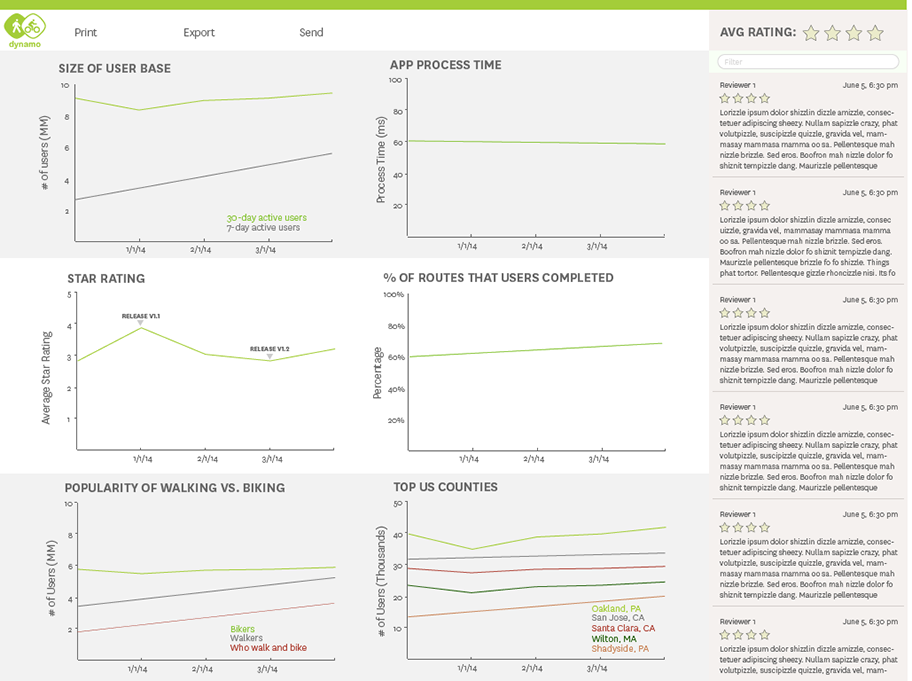The width and height of the screenshot is (912, 681).
Task: Open the Print option
Action: (86, 33)
